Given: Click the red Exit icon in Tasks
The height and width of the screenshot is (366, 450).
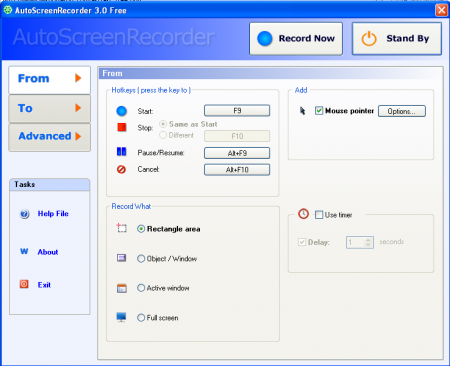Looking at the screenshot, I should 24,284.
